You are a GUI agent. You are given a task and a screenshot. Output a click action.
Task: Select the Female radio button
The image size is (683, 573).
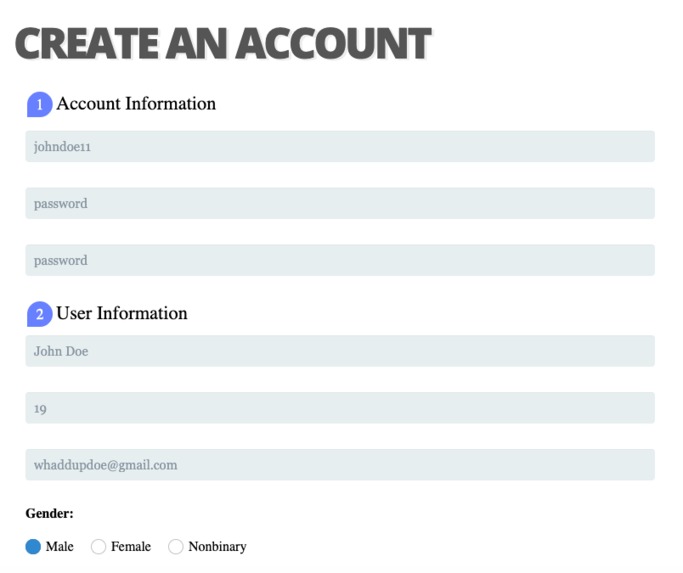point(98,546)
